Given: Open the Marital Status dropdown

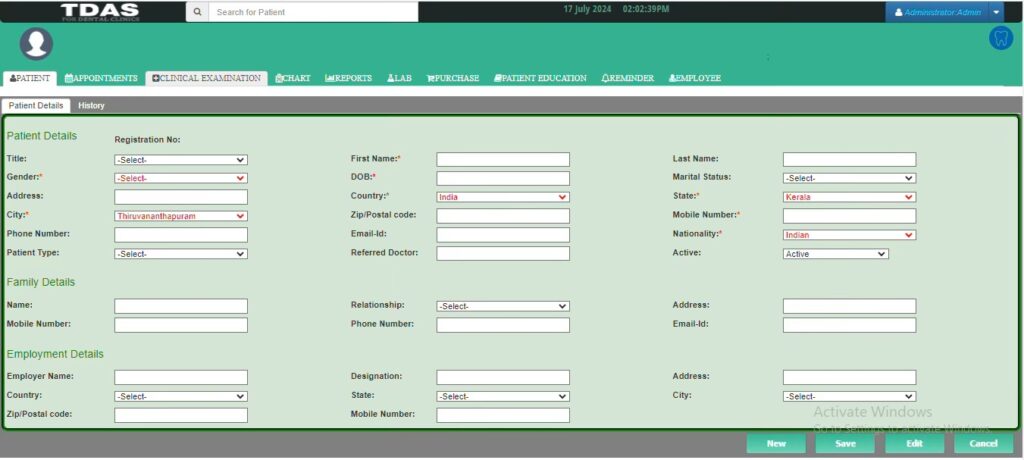Looking at the screenshot, I should click(x=849, y=178).
